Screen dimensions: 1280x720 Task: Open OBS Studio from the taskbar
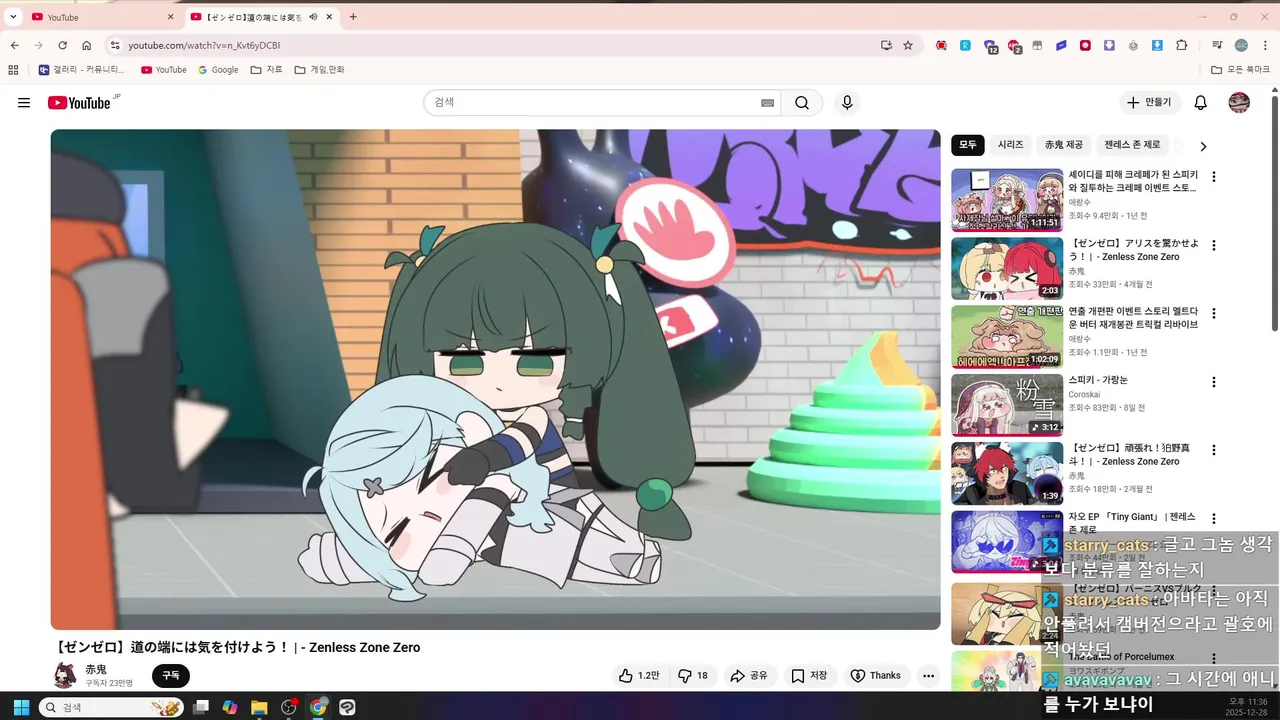click(x=289, y=707)
